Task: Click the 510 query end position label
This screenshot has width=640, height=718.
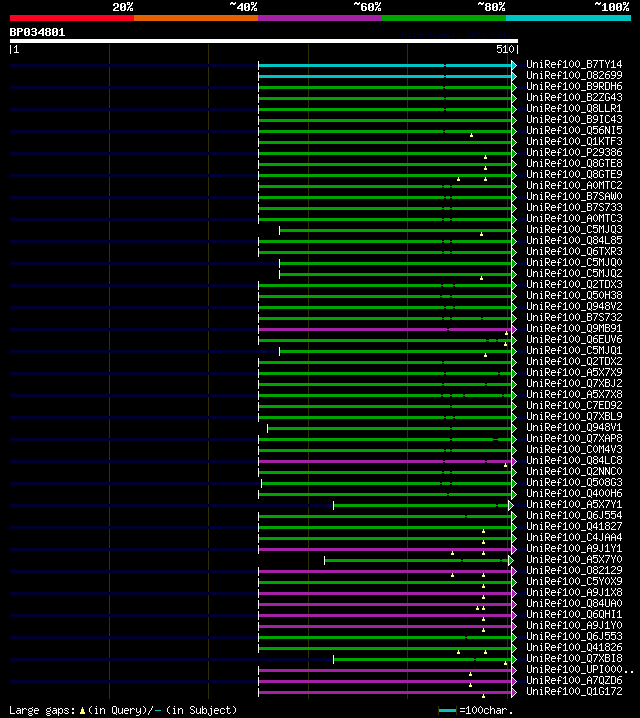Action: click(505, 49)
